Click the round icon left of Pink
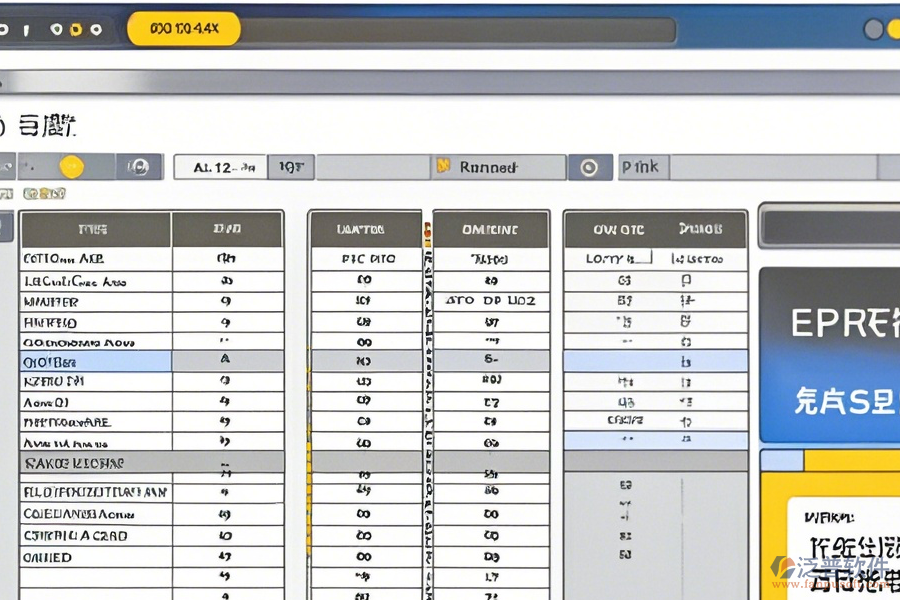Image resolution: width=900 pixels, height=600 pixels. [x=590, y=167]
